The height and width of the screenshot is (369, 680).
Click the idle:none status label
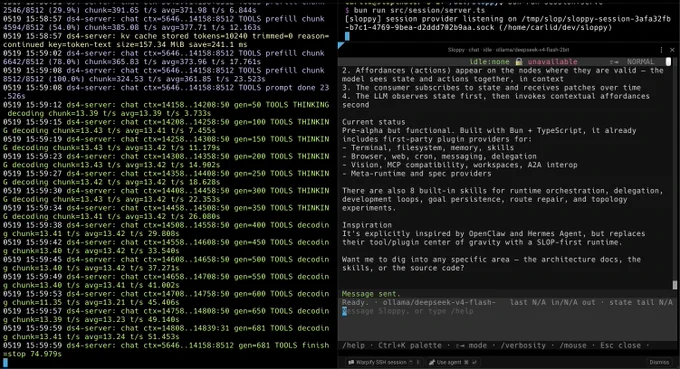pyautogui.click(x=489, y=62)
